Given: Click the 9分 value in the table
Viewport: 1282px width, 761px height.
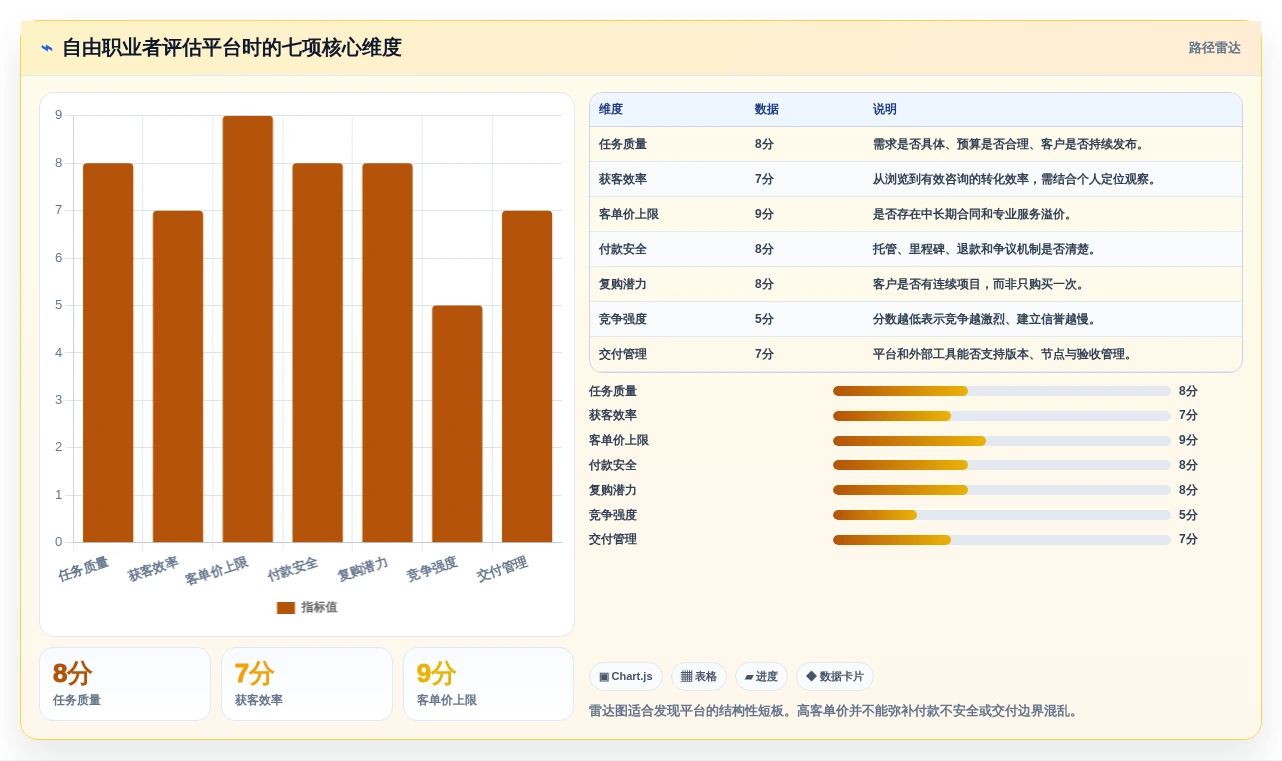Looking at the screenshot, I should (764, 214).
